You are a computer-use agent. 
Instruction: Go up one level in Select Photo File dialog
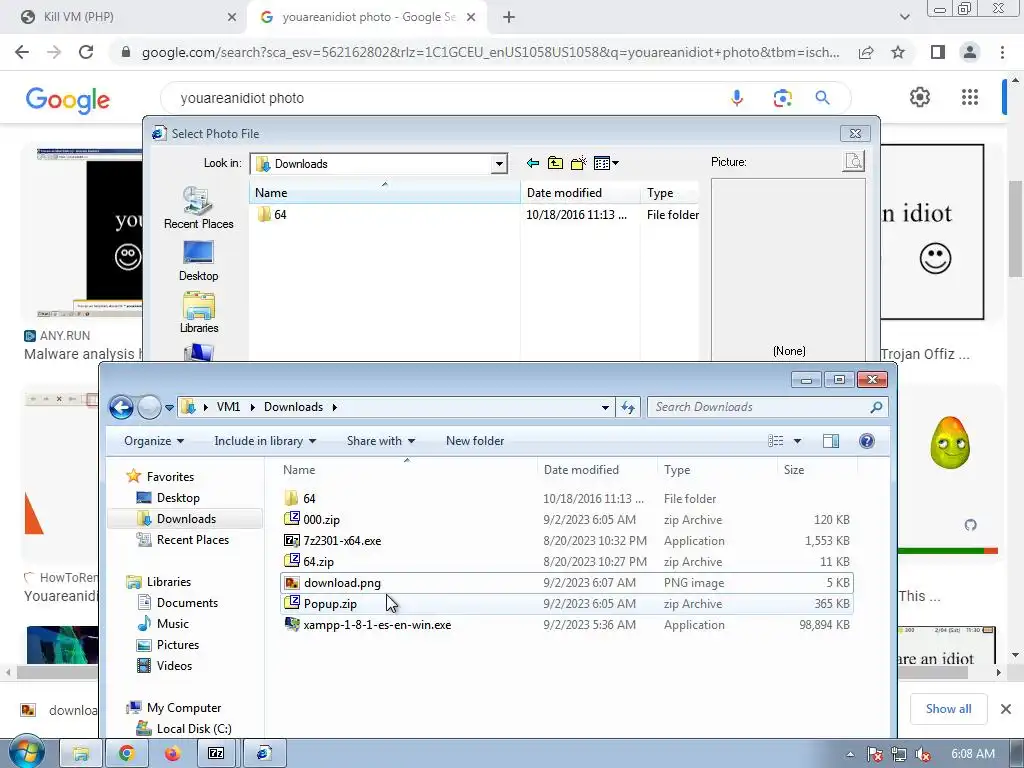(x=555, y=163)
